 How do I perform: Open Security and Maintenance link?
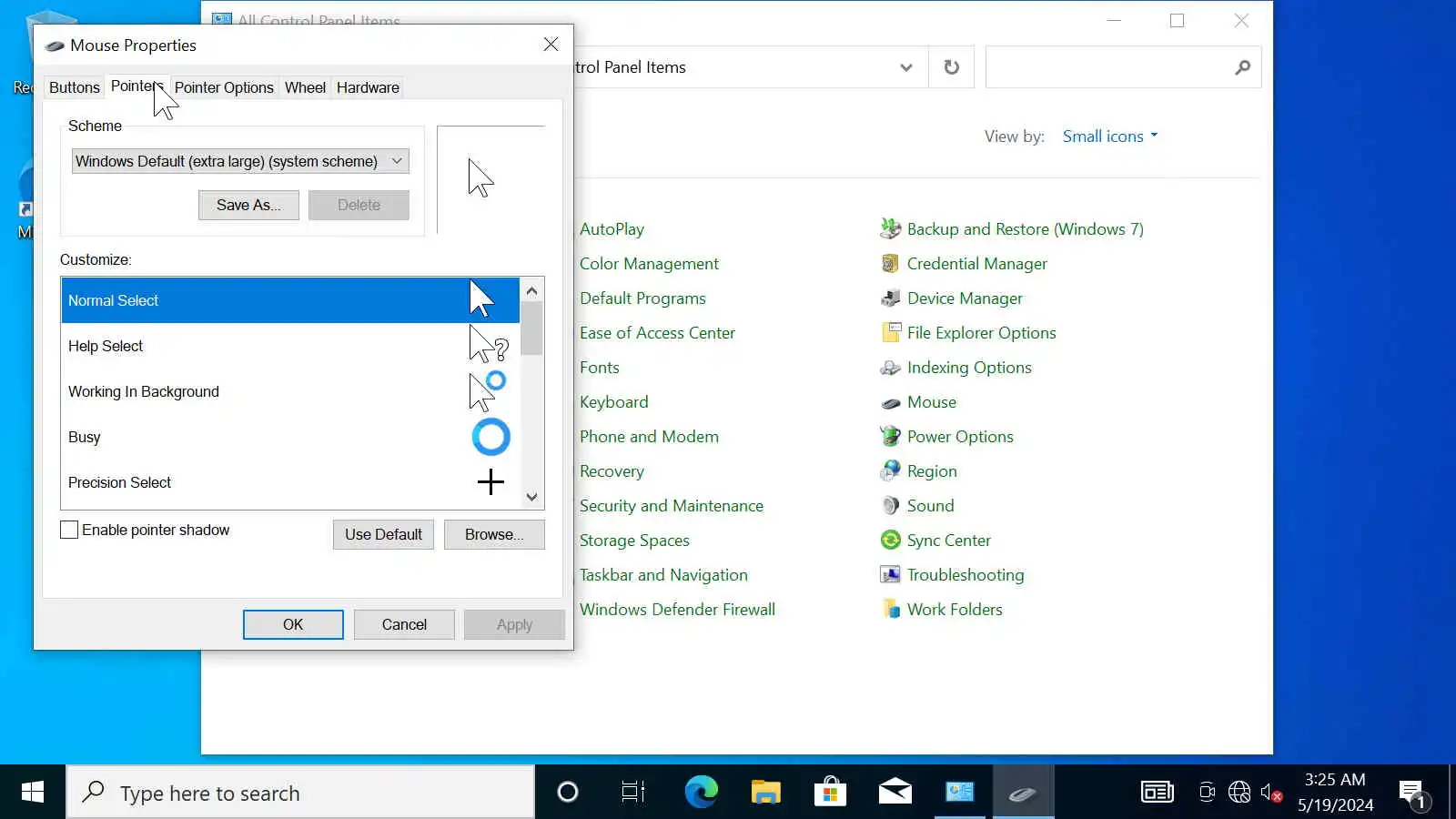point(672,506)
